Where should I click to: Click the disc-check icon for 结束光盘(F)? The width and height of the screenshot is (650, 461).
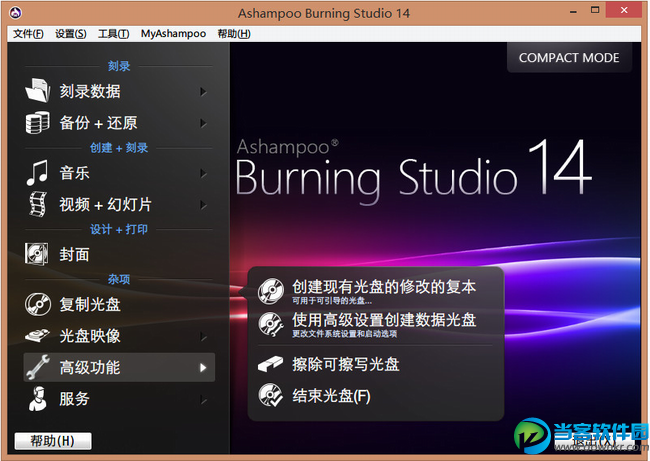pos(271,395)
